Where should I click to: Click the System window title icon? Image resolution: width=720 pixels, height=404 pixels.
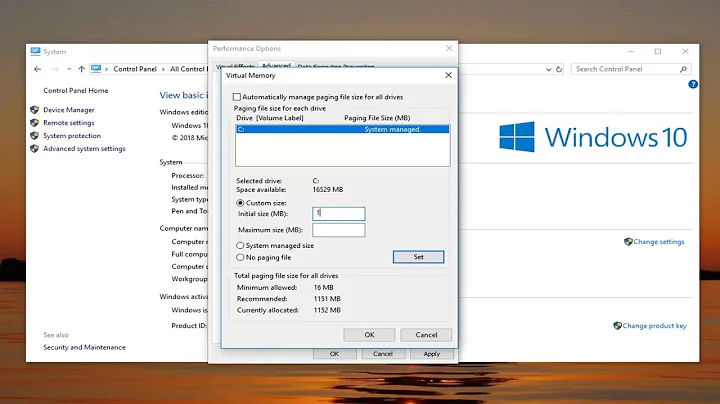coord(35,51)
